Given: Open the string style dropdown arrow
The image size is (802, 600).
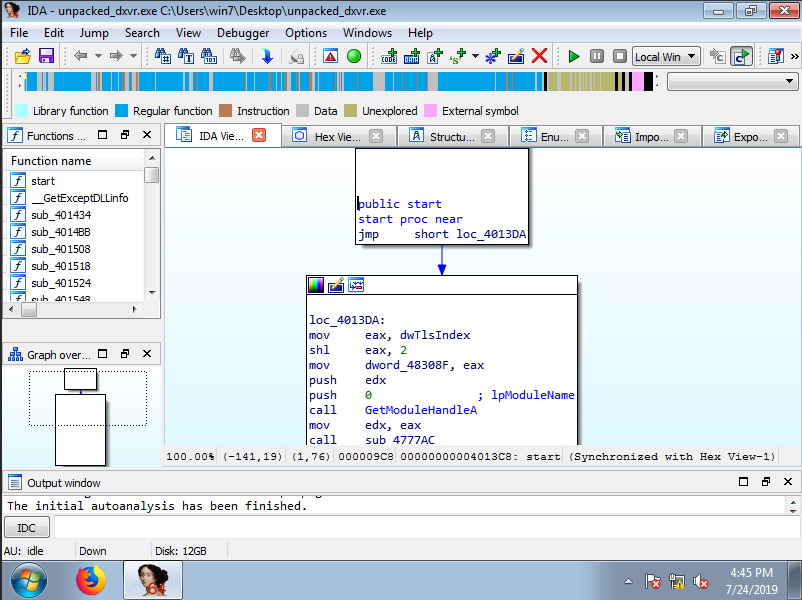Looking at the screenshot, I should [x=475, y=56].
